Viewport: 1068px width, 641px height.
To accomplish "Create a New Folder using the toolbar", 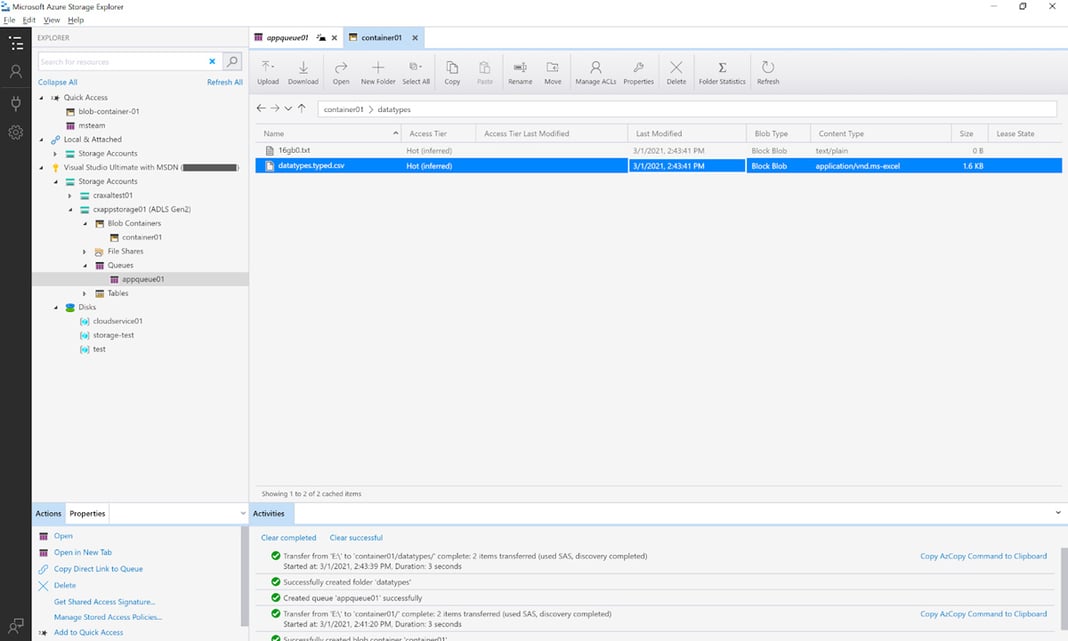I will click(378, 69).
